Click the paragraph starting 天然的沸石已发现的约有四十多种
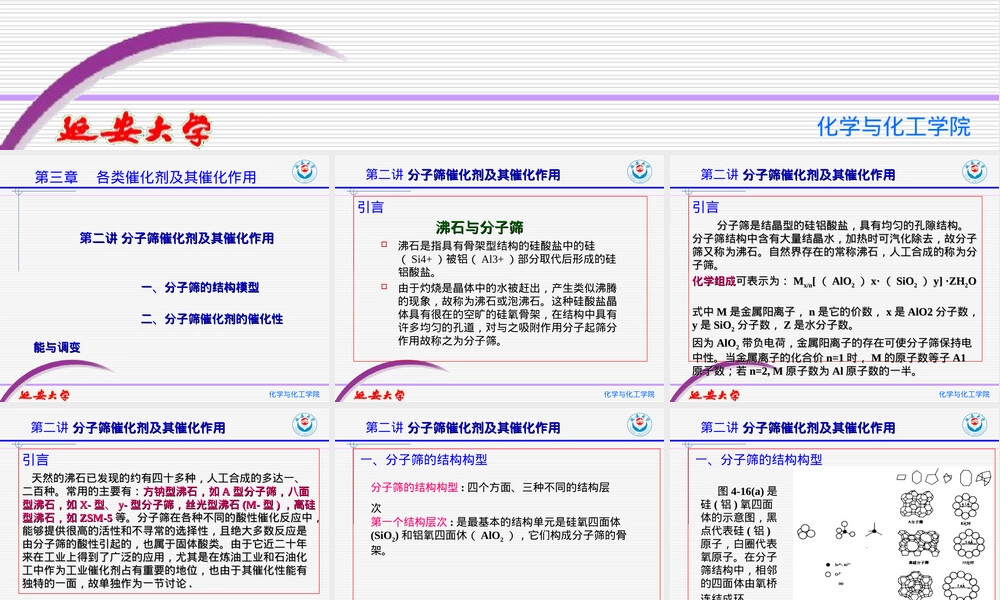 (x=170, y=530)
